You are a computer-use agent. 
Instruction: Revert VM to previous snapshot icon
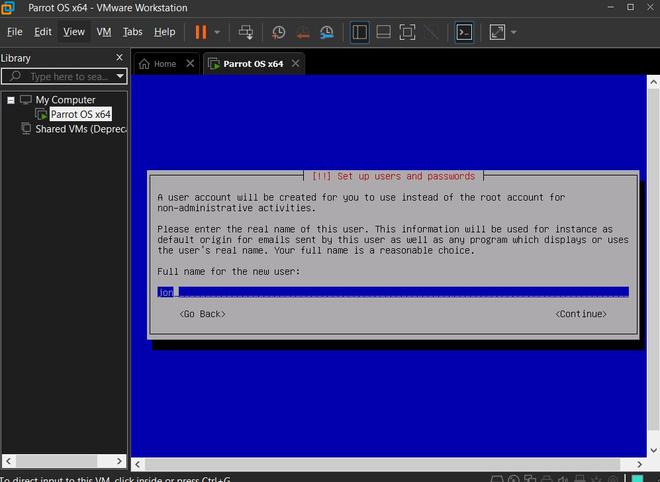pos(303,32)
